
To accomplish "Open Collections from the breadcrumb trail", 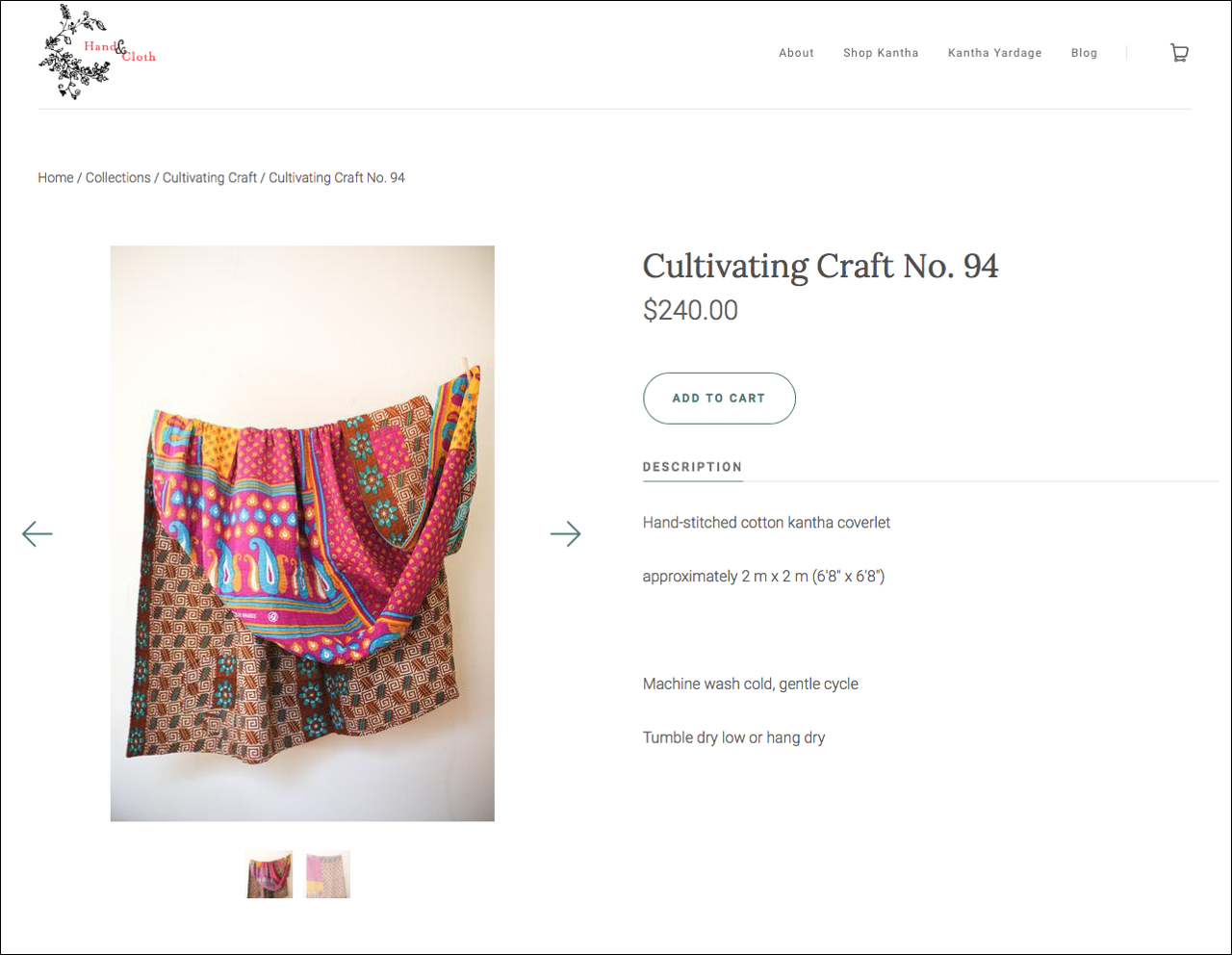I will [117, 177].
